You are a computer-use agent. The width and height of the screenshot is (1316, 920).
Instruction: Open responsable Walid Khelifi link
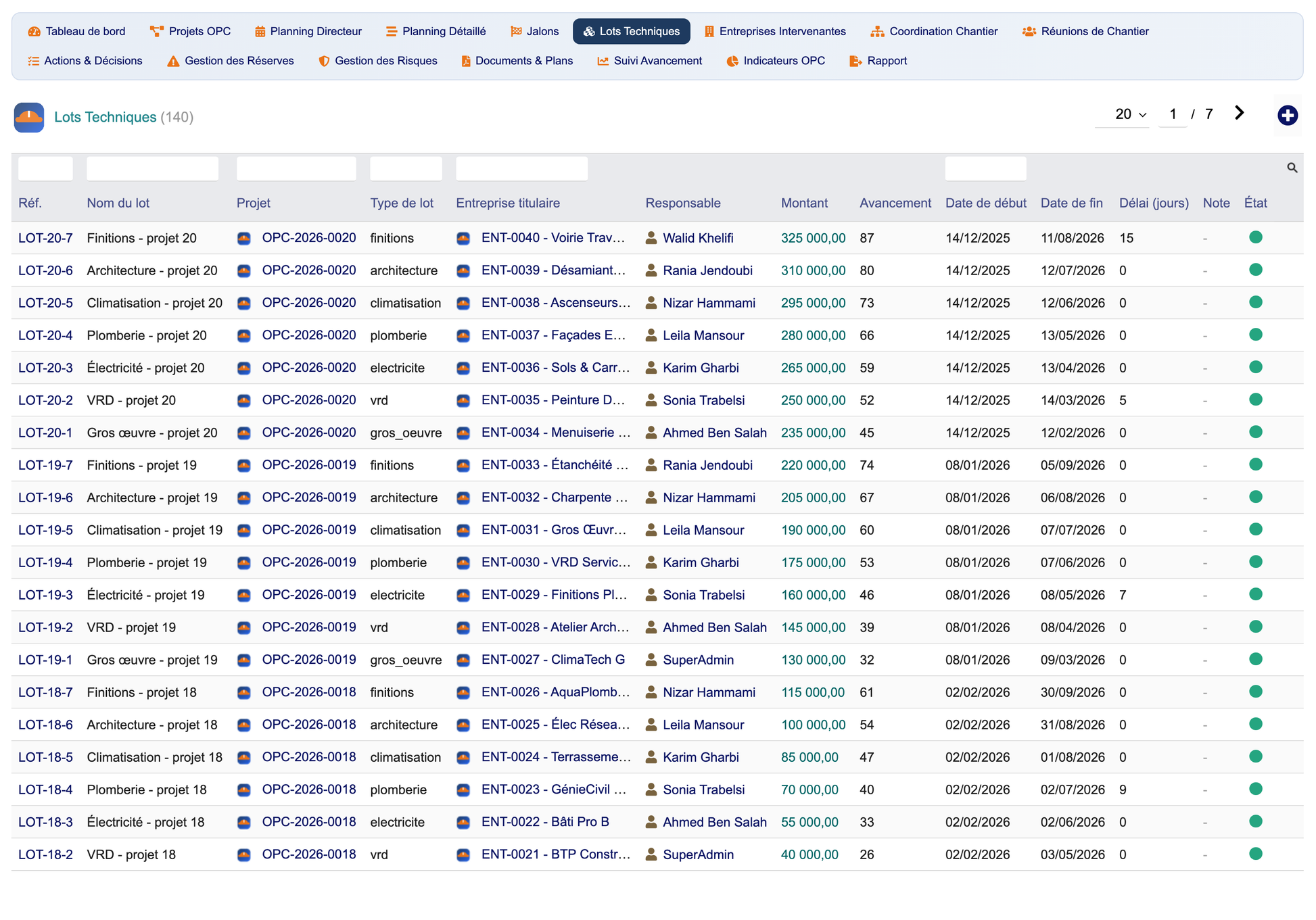click(698, 238)
